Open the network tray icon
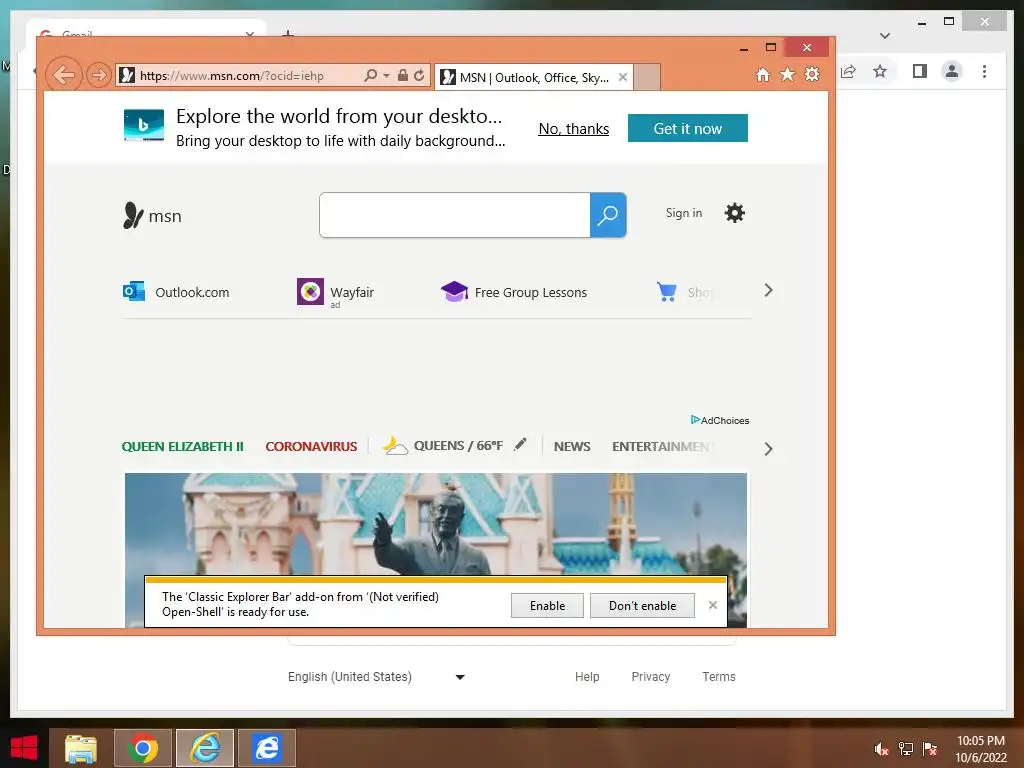This screenshot has width=1024, height=768. point(906,749)
